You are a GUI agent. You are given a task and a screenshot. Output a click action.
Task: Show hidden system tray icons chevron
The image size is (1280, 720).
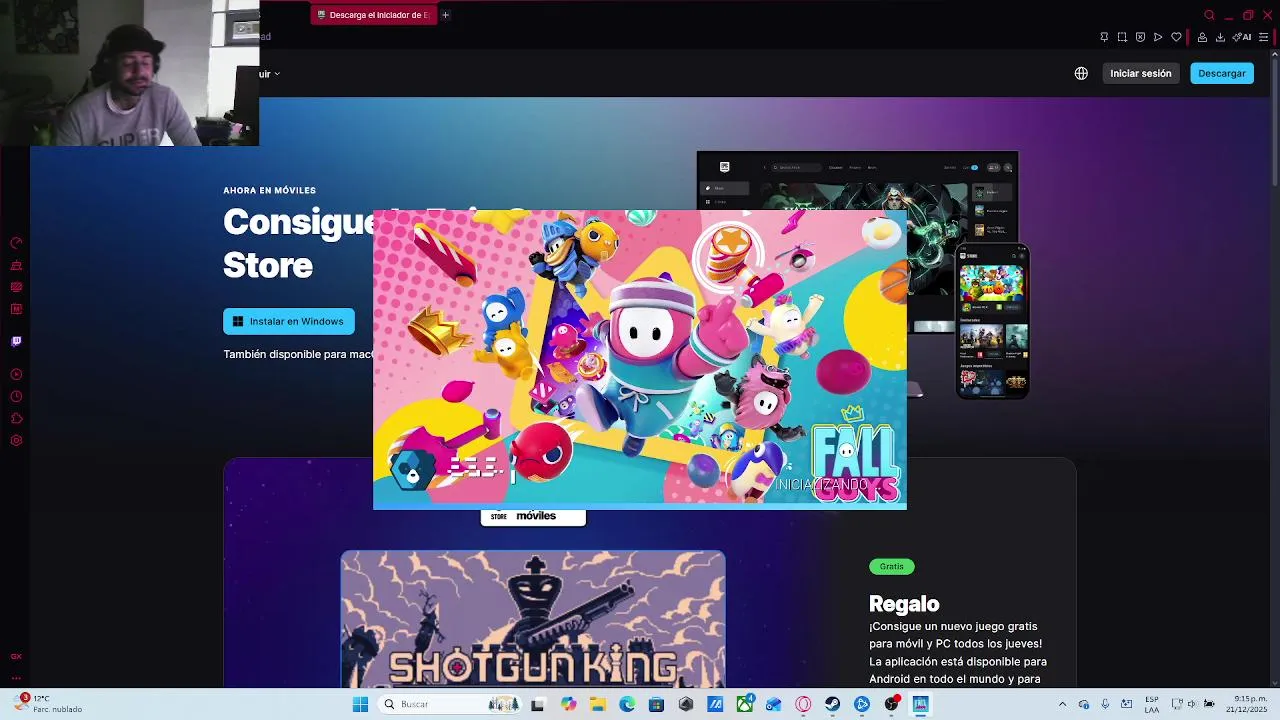[x=1062, y=704]
